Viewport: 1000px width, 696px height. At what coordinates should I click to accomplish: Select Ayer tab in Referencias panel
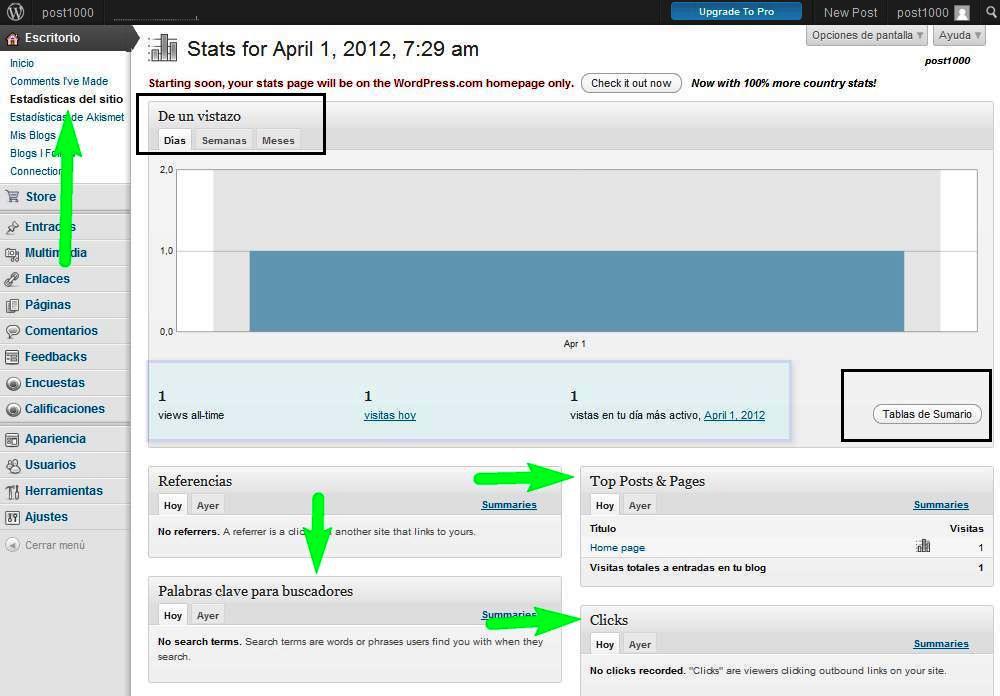tap(208, 505)
